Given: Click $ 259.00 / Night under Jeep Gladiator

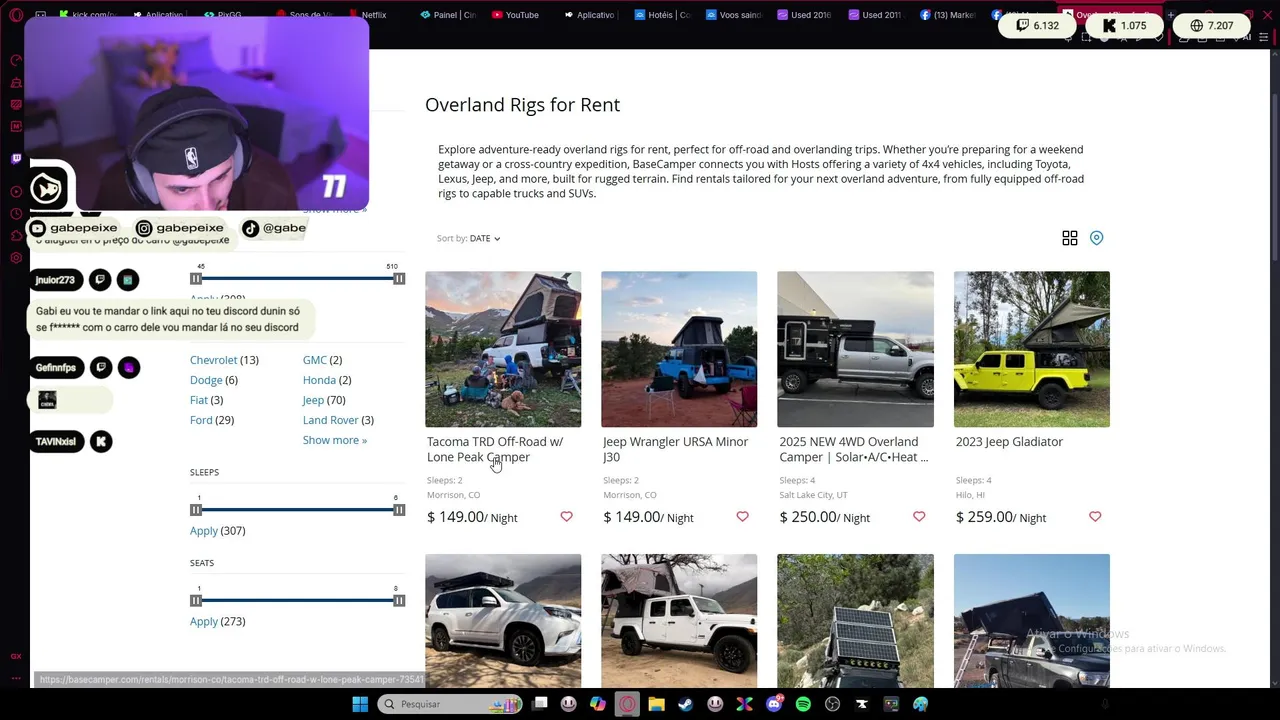Looking at the screenshot, I should coord(1001,517).
